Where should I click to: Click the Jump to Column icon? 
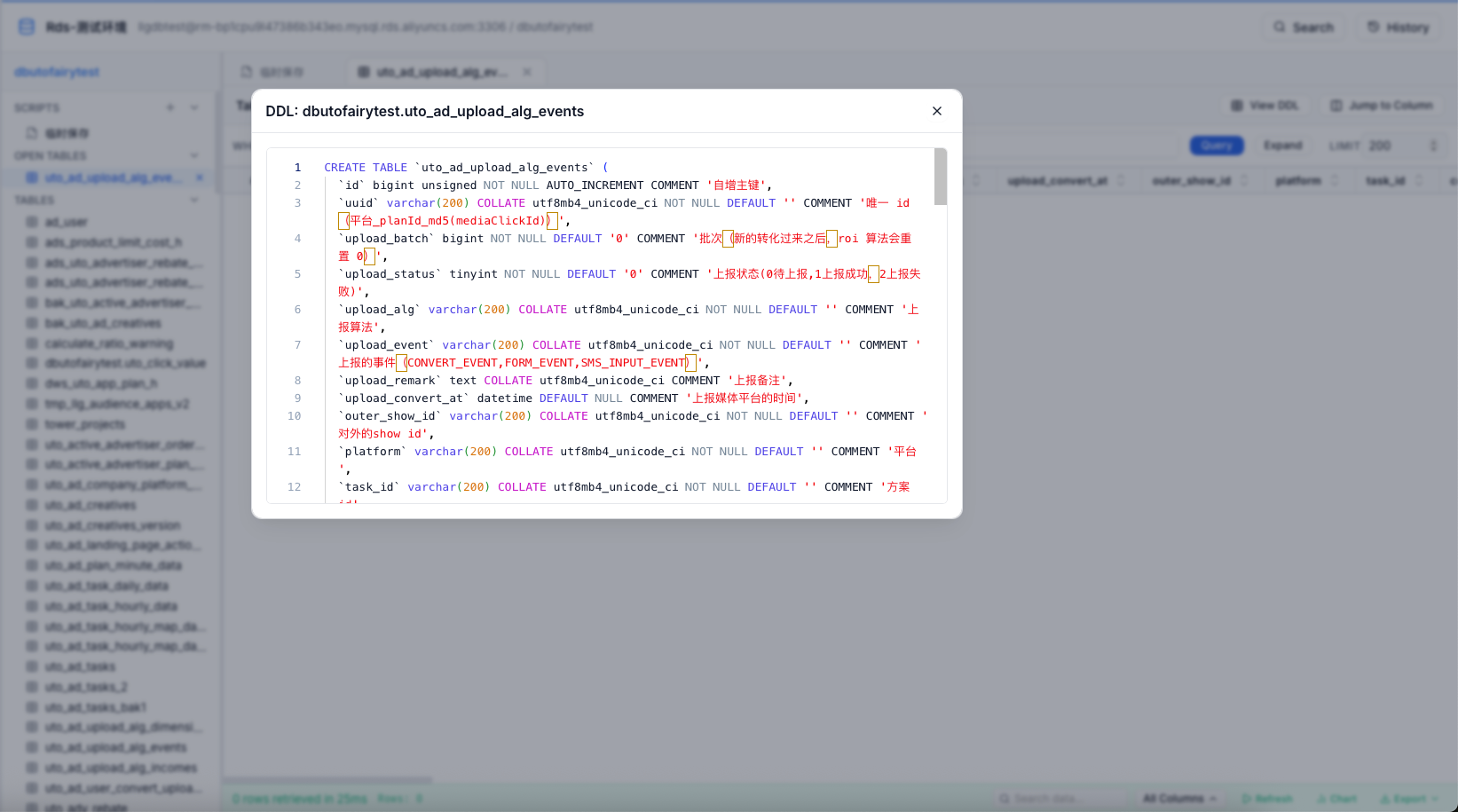click(x=1334, y=105)
